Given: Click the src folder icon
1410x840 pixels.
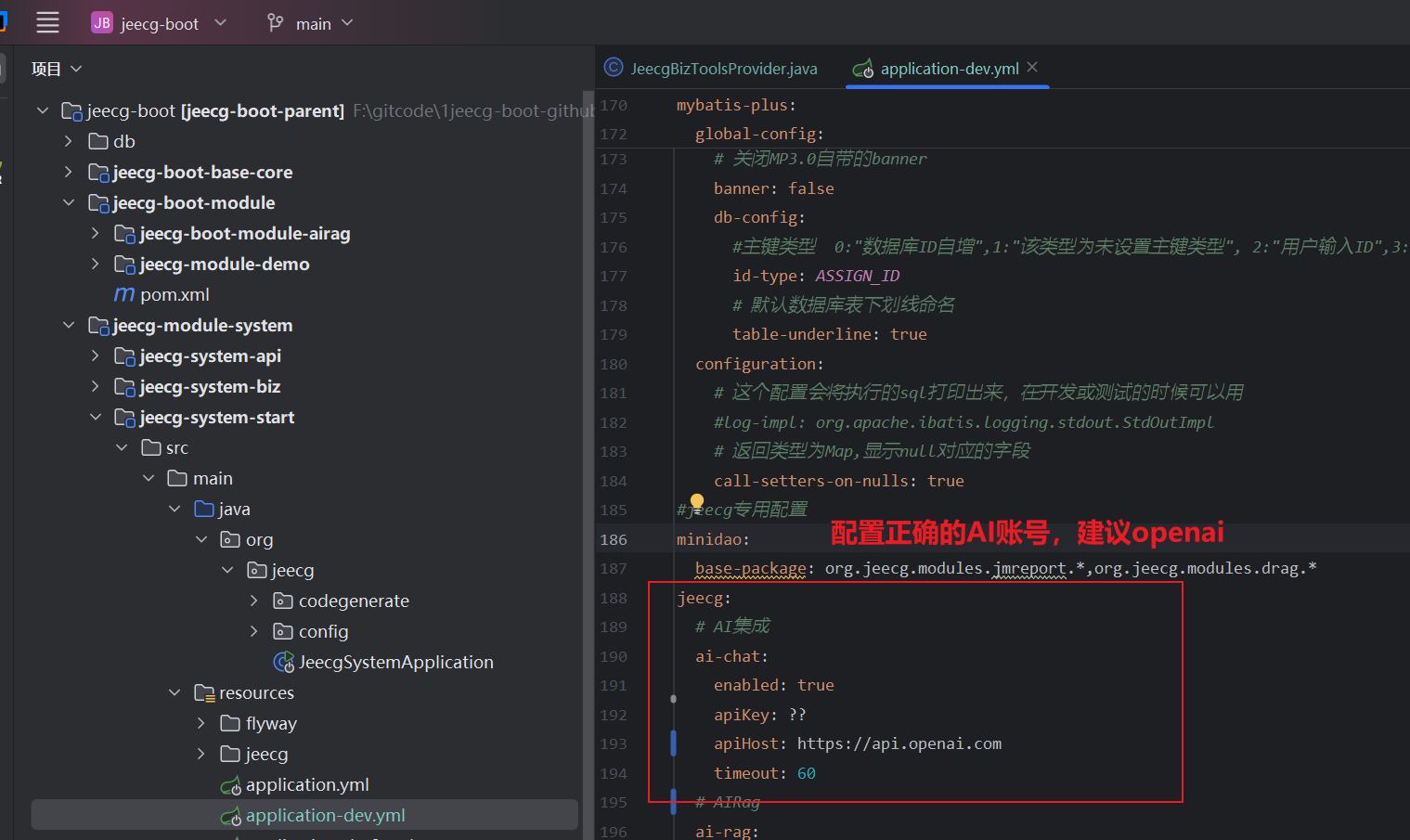Looking at the screenshot, I should point(151,447).
